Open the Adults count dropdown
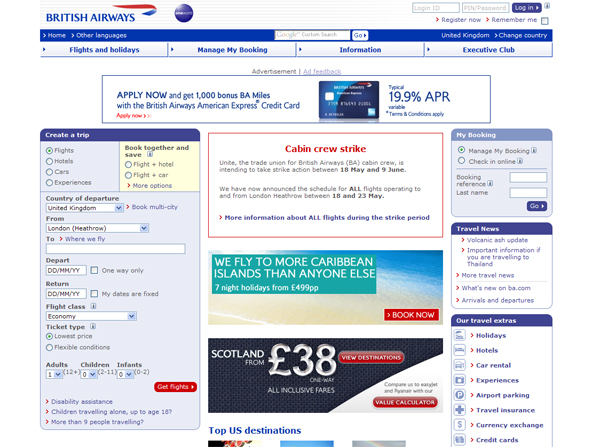Screen dimensions: 600x447 click(x=54, y=374)
